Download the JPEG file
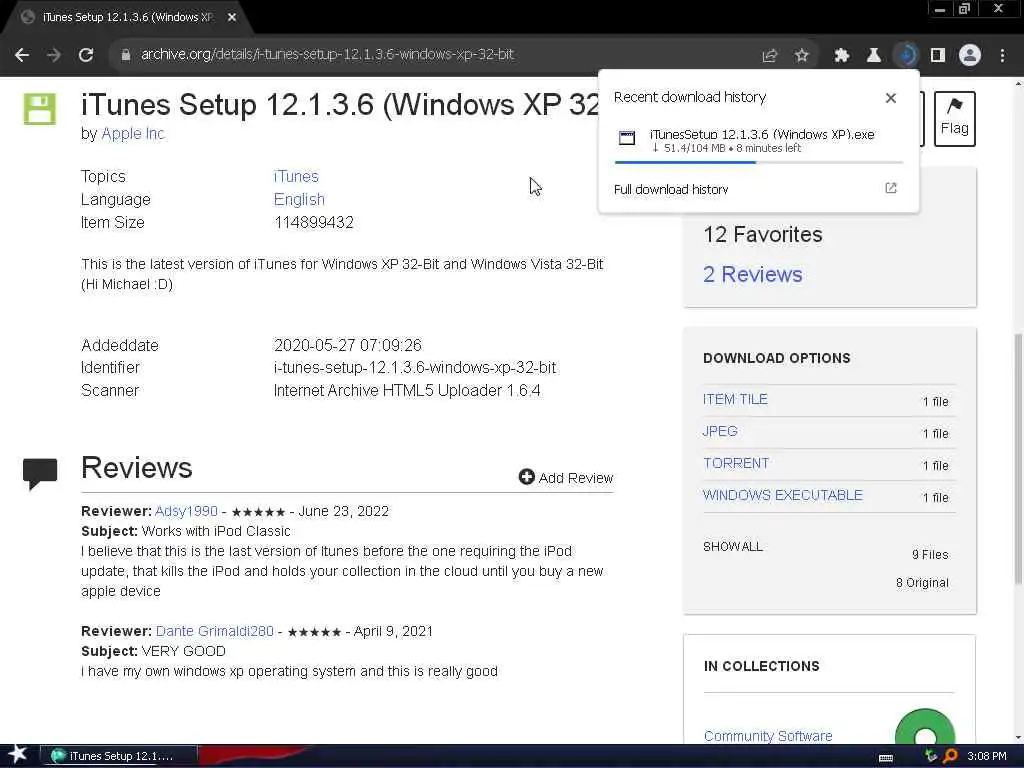The image size is (1024, 768). (720, 432)
